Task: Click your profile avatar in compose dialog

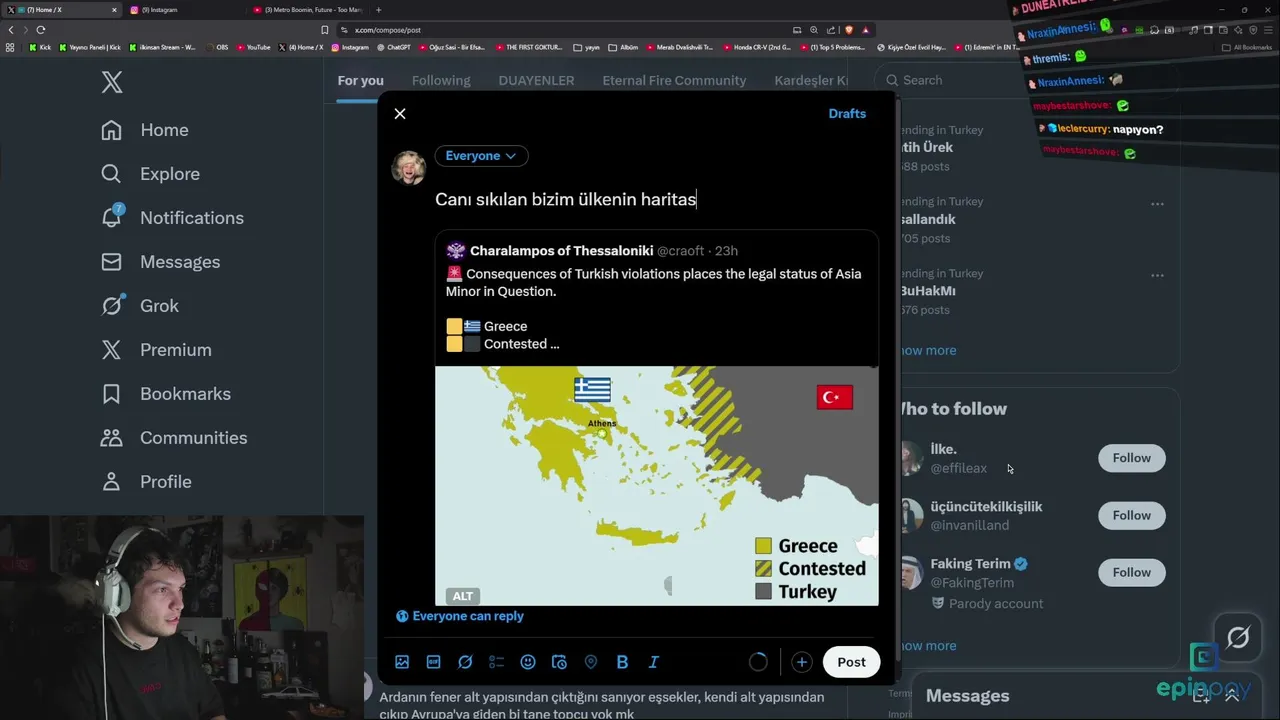Action: (x=408, y=168)
